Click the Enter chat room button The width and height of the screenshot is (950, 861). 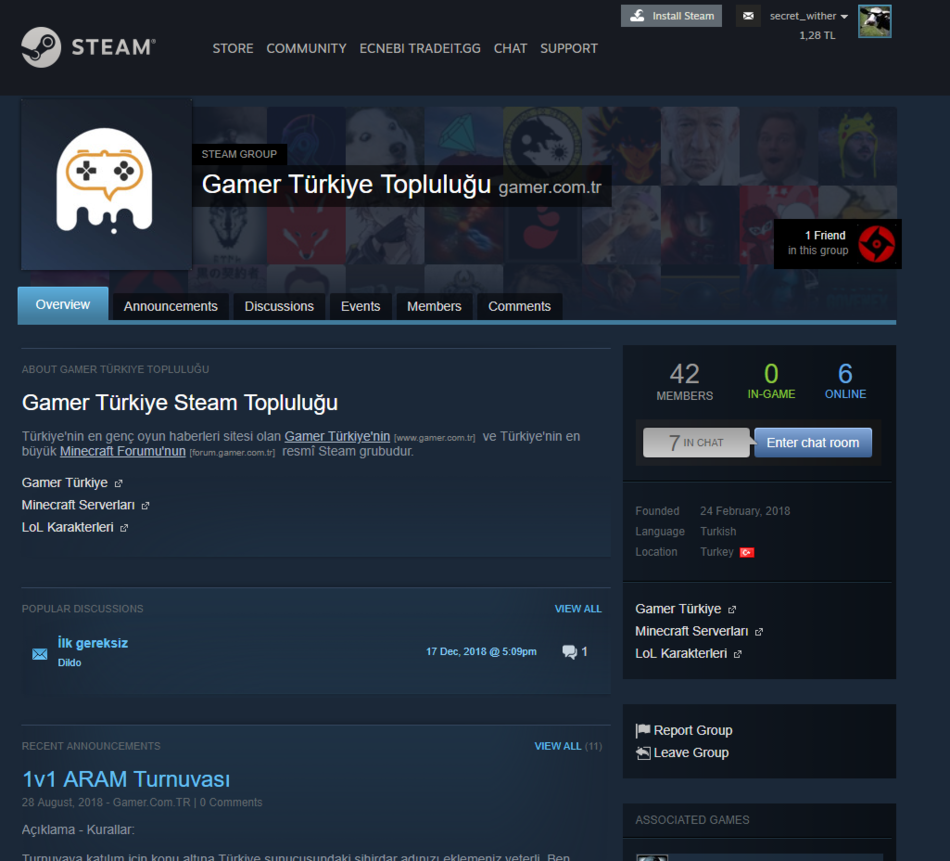click(813, 443)
